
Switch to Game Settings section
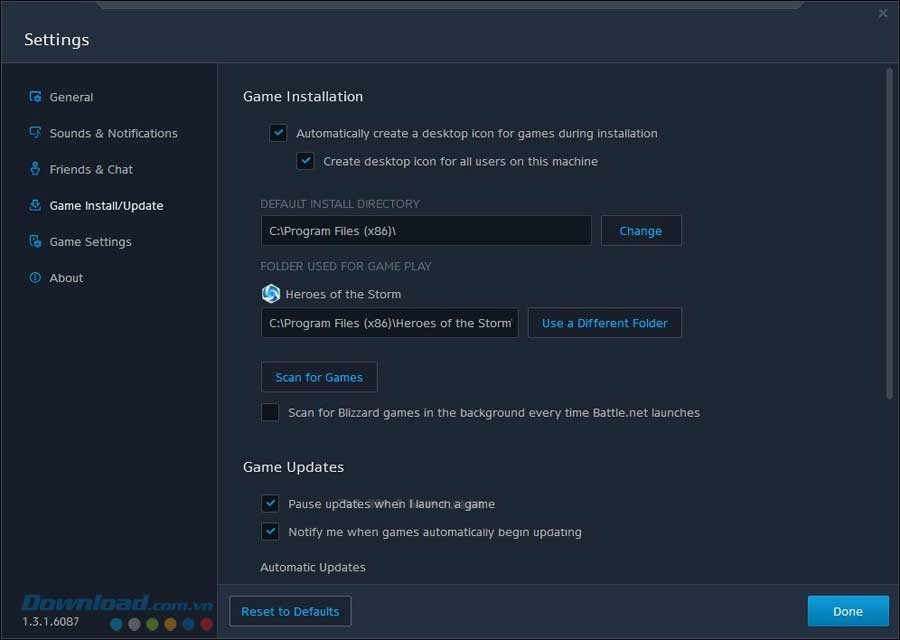tap(90, 241)
